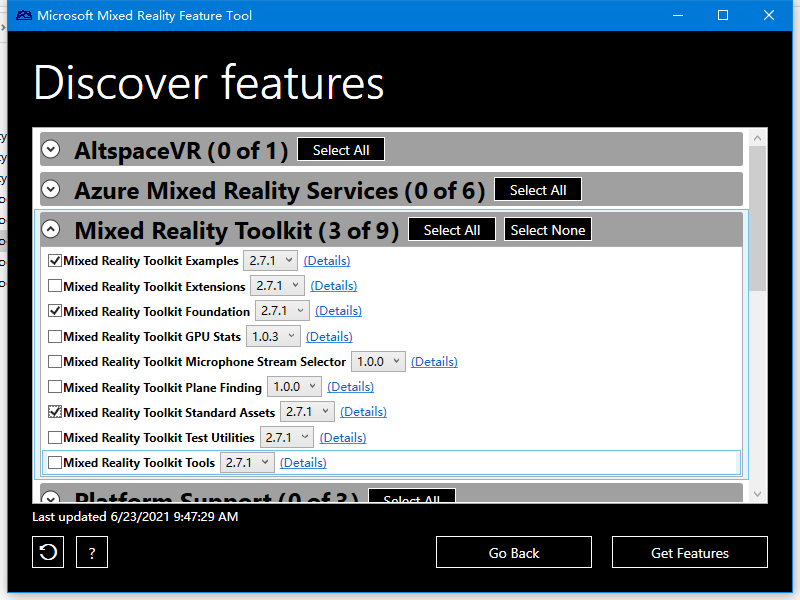Expand the AltspaceVR section
Image resolution: width=800 pixels, height=600 pixels.
tap(51, 149)
